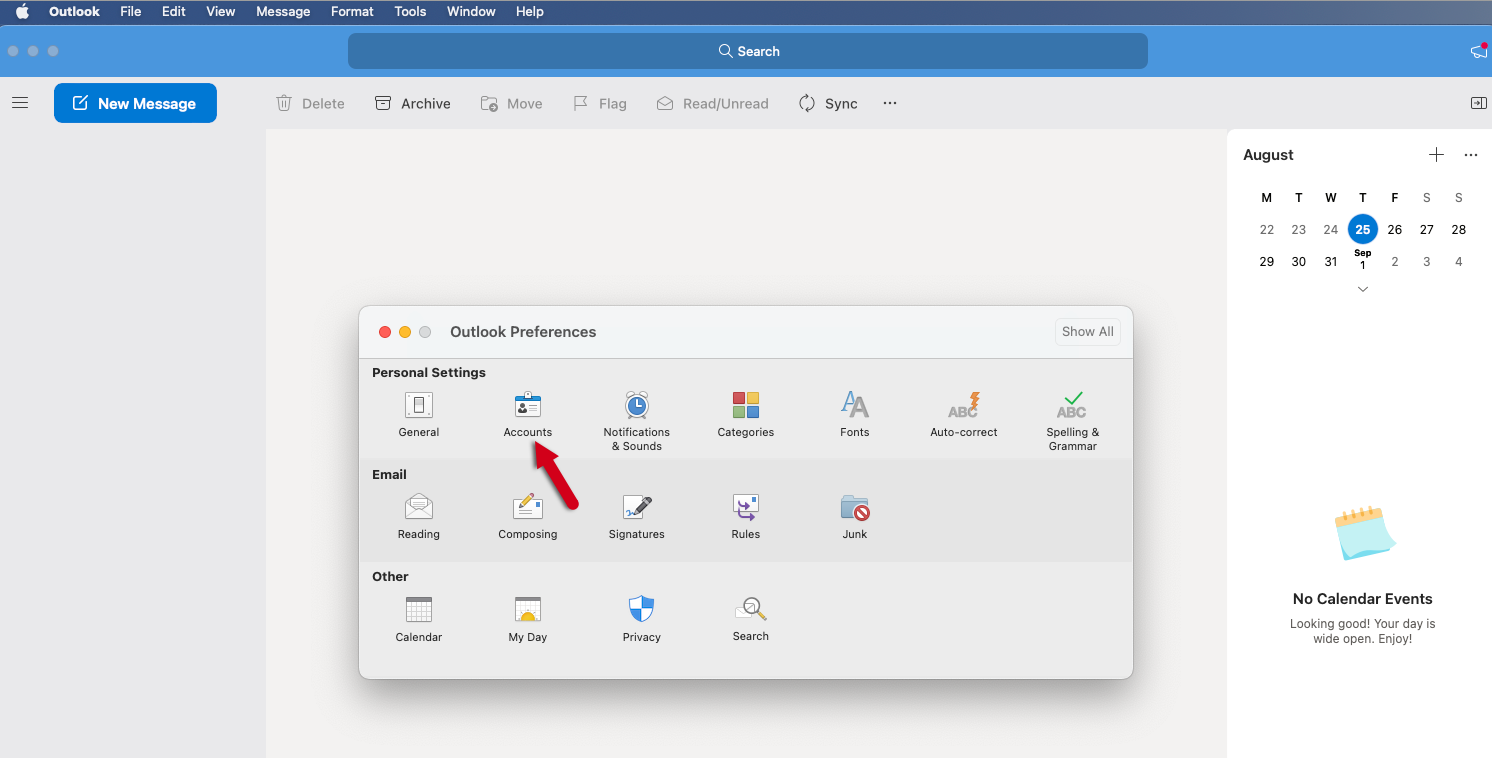Click Show All in Outlook Preferences
The image size is (1492, 758).
point(1088,332)
